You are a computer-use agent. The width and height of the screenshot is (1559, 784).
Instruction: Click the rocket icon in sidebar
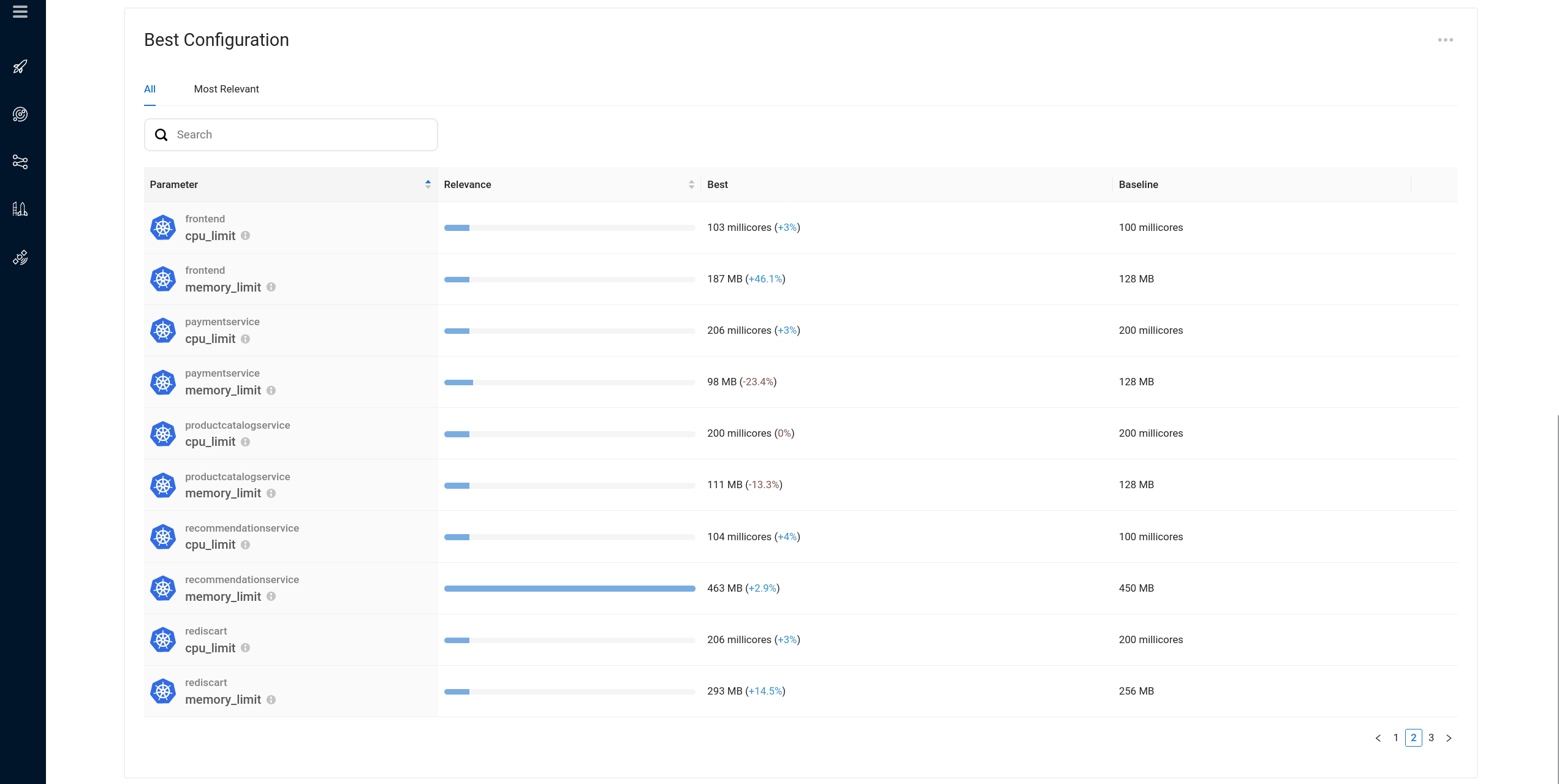pyautogui.click(x=20, y=67)
